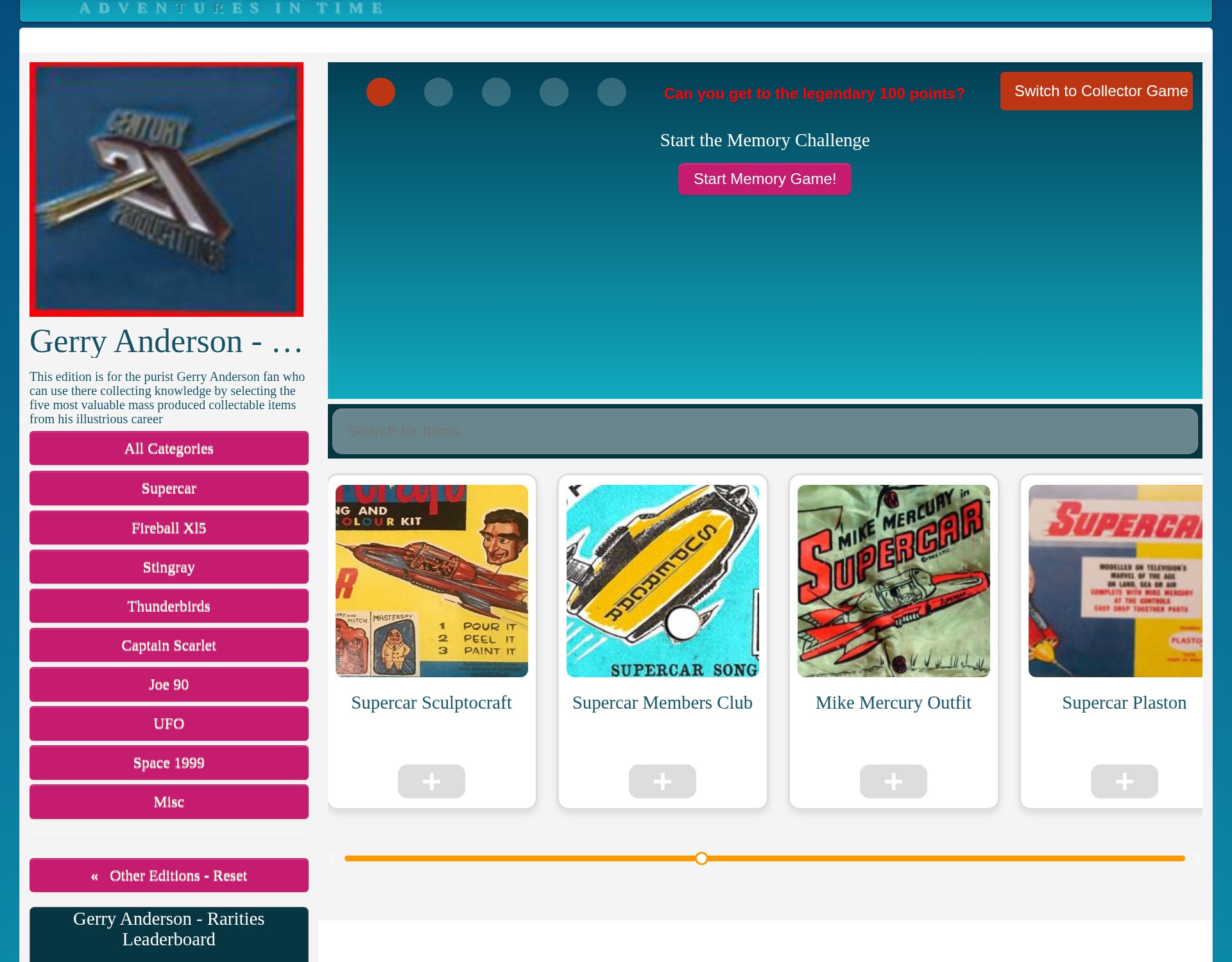Filter by UFO category
This screenshot has height=962, width=1232.
point(169,723)
